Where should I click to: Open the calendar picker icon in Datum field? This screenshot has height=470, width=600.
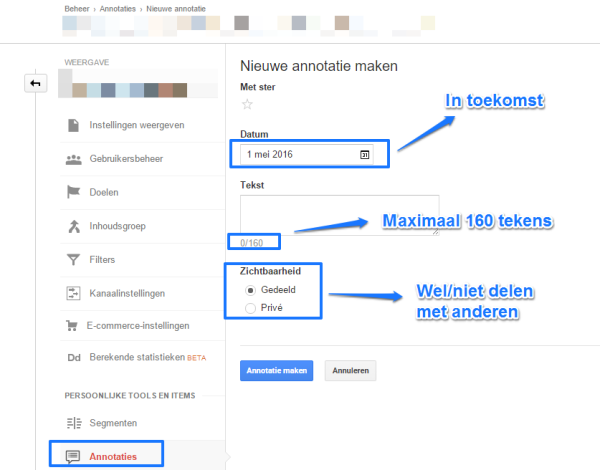click(x=365, y=155)
